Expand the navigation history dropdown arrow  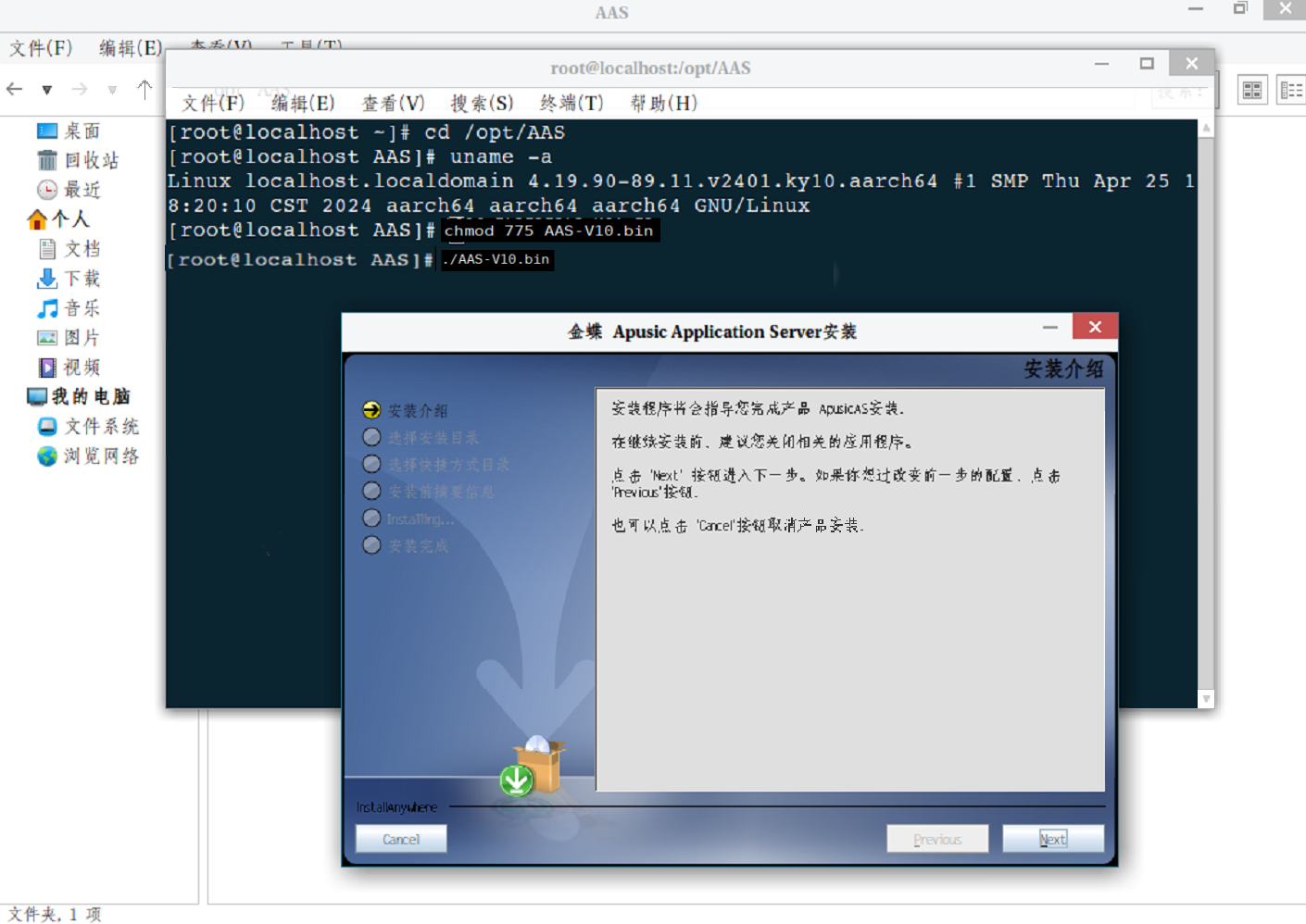46,90
